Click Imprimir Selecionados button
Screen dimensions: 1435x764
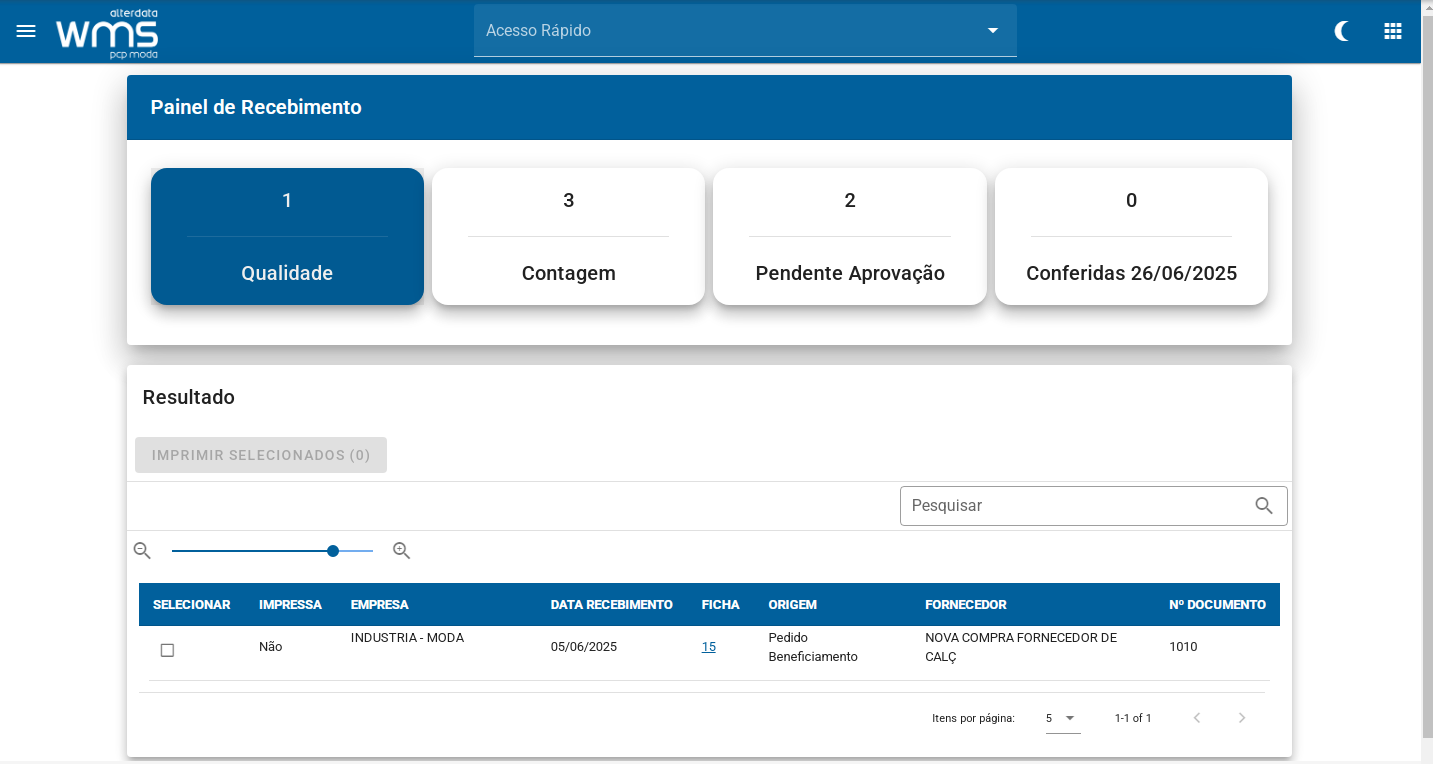pos(261,455)
